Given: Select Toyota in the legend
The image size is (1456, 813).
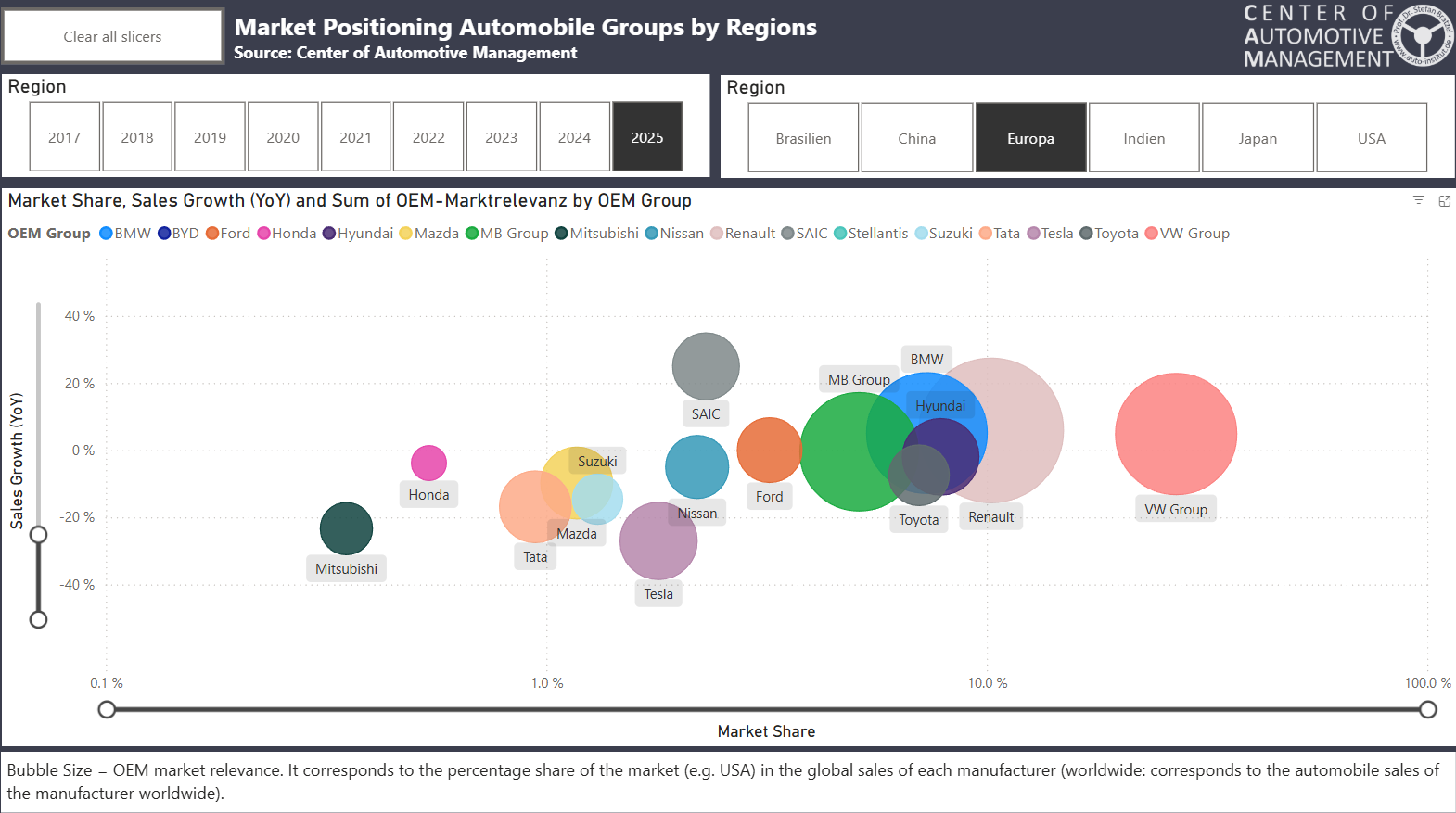Looking at the screenshot, I should [1109, 234].
